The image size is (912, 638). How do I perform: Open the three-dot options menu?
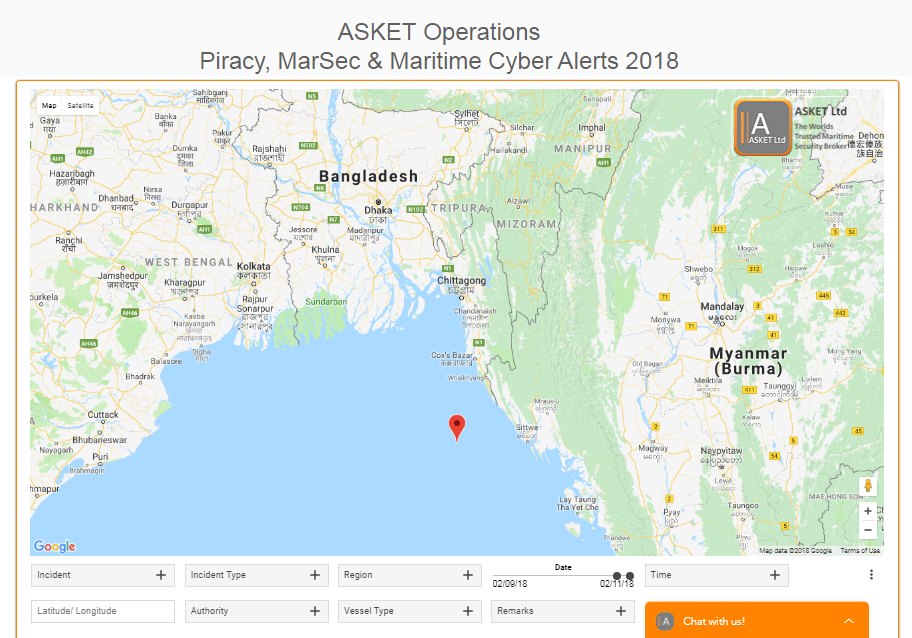(x=871, y=575)
